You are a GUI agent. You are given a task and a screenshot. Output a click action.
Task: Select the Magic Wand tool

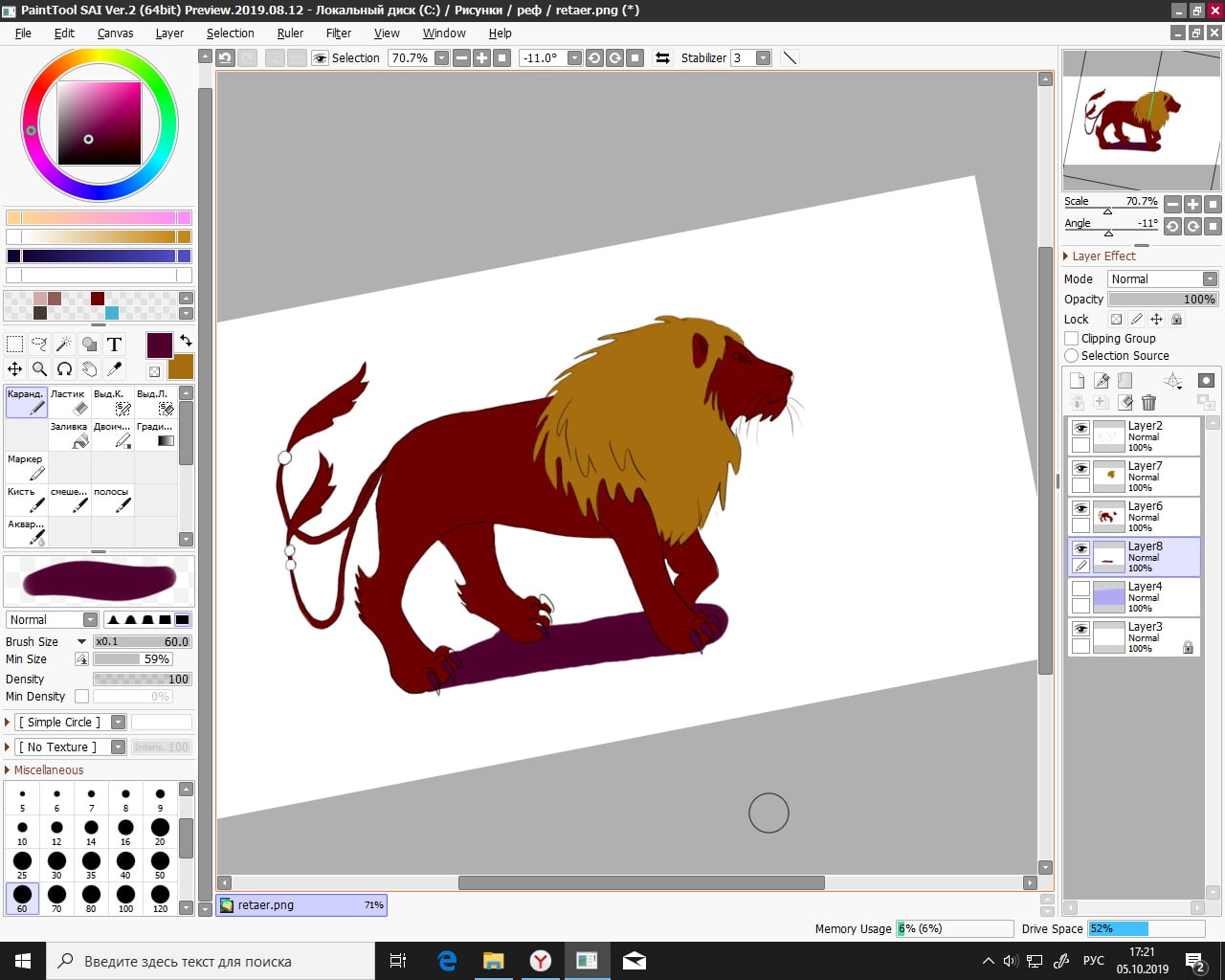pyautogui.click(x=64, y=344)
